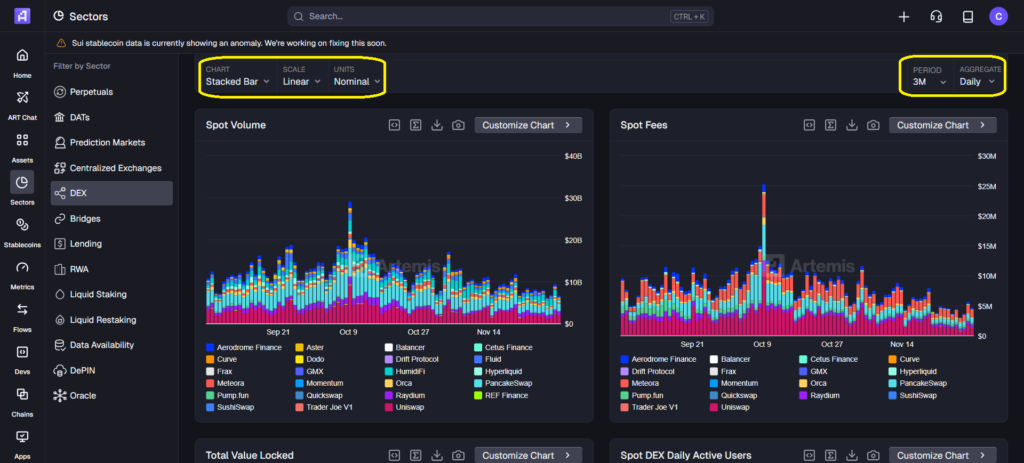
Task: Open support via the headset icon
Action: click(x=936, y=16)
